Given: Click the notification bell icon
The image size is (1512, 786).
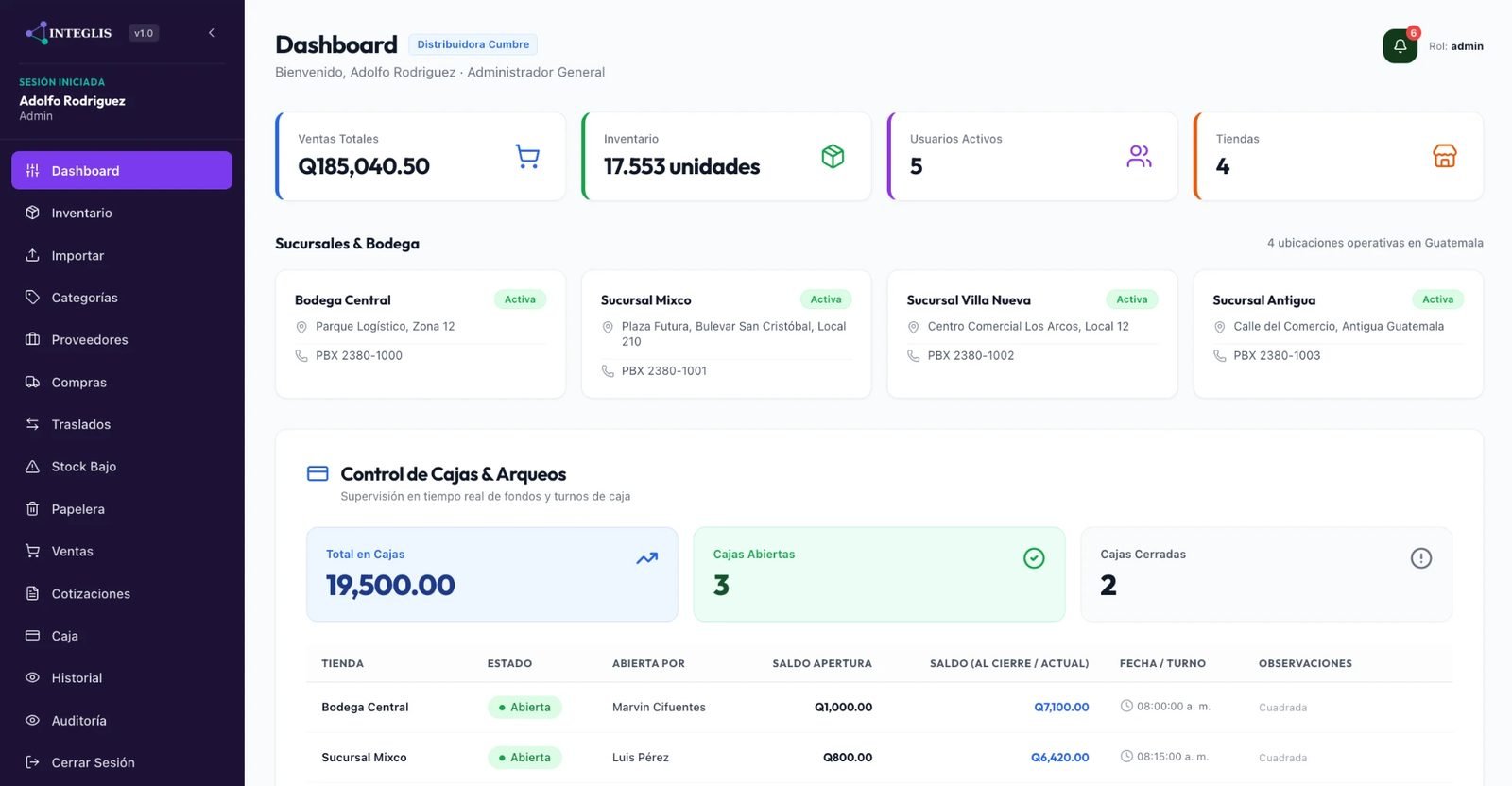Looking at the screenshot, I should coord(1400,45).
